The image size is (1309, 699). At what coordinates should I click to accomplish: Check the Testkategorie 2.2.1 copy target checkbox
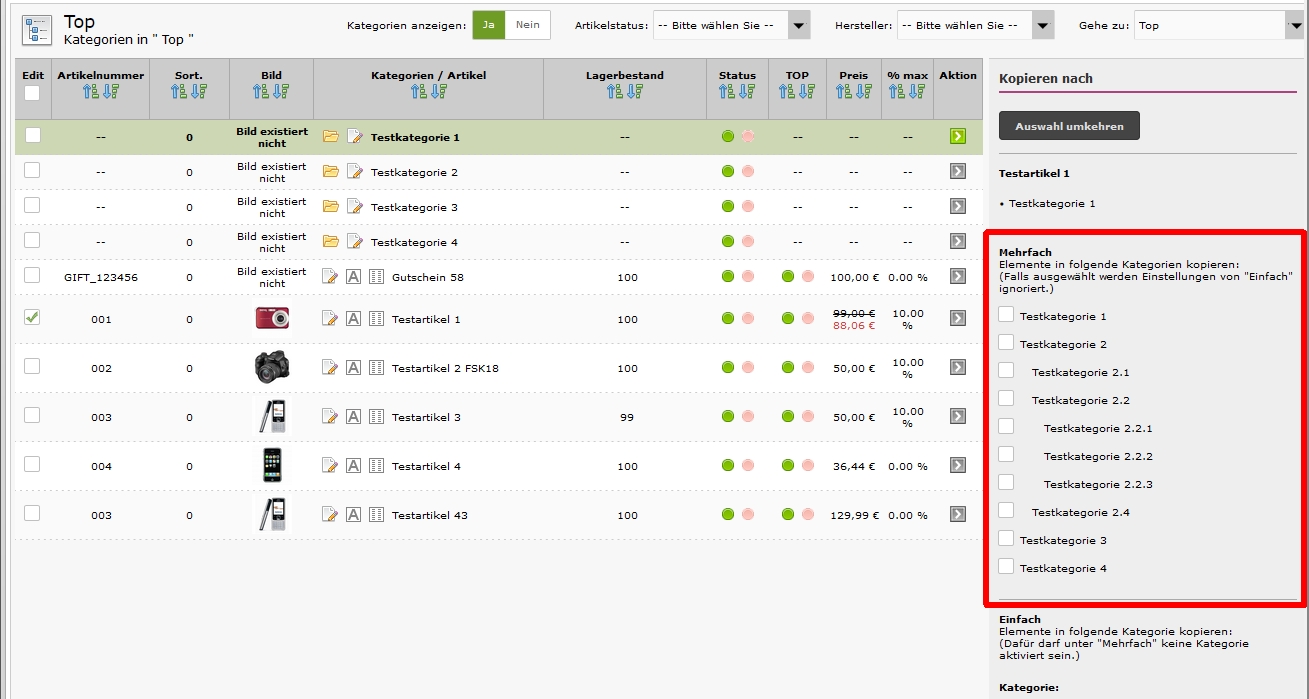click(x=1006, y=427)
